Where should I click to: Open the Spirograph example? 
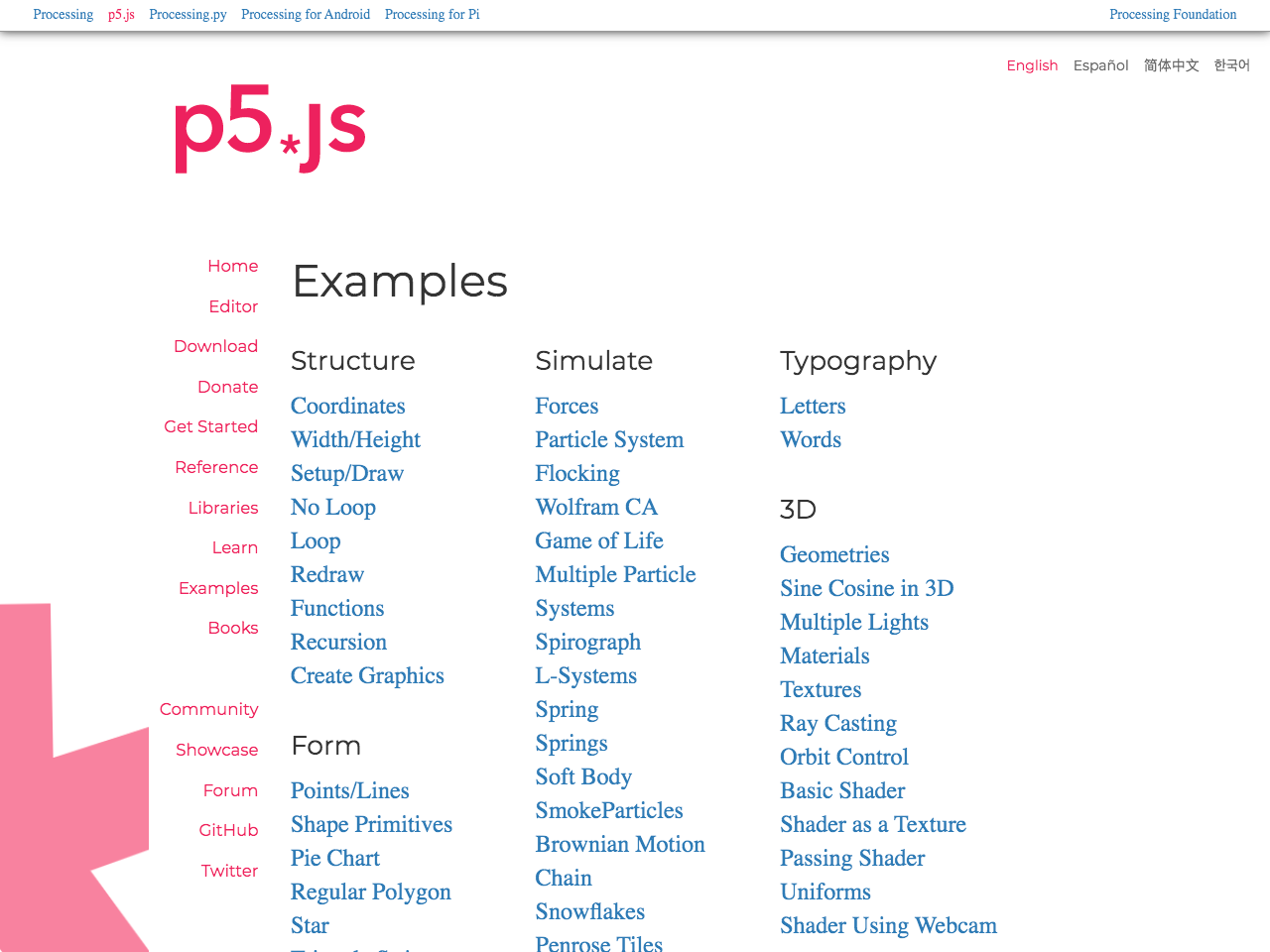click(x=588, y=642)
